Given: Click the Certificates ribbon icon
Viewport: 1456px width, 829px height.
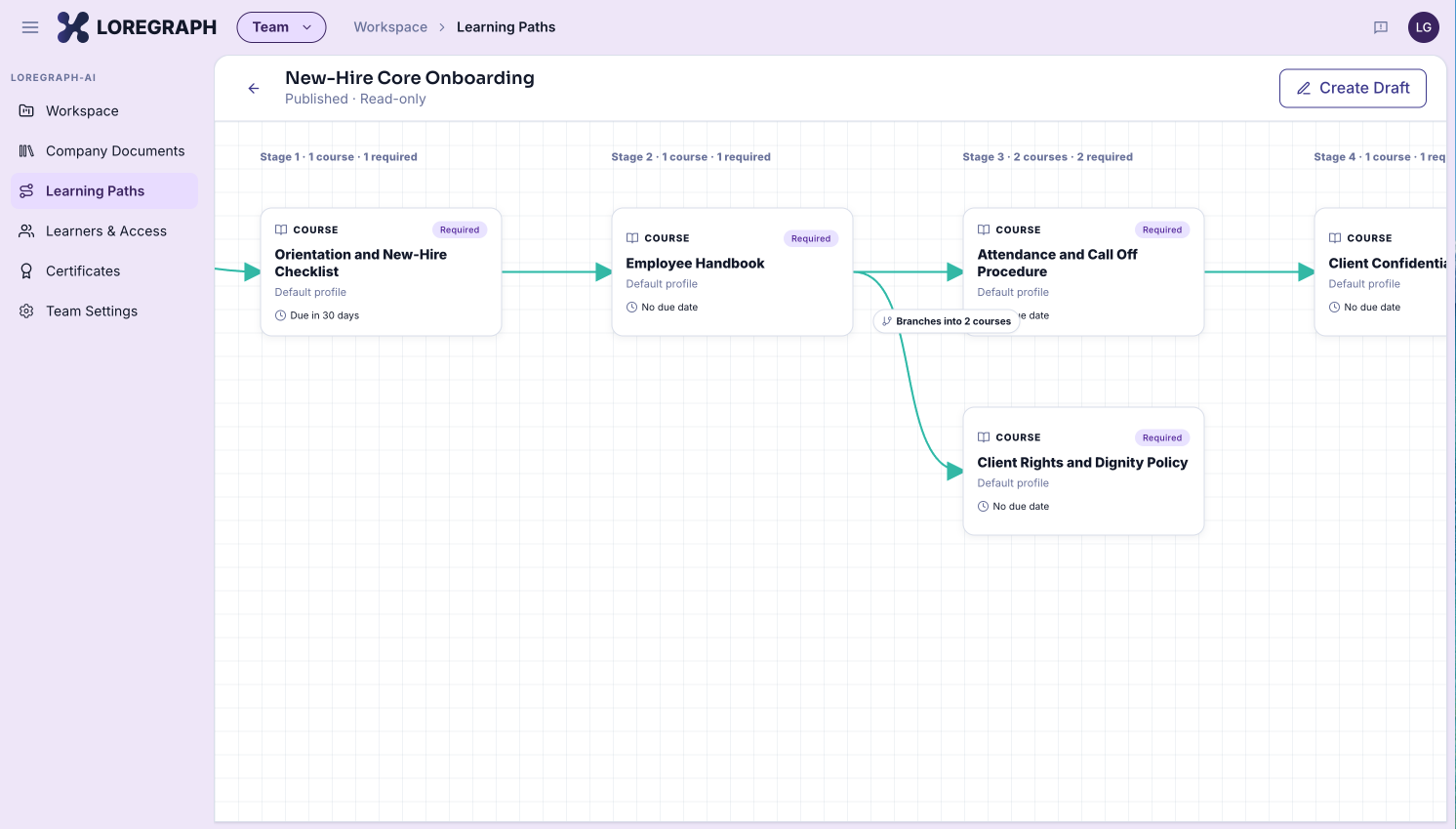Looking at the screenshot, I should click(x=26, y=271).
